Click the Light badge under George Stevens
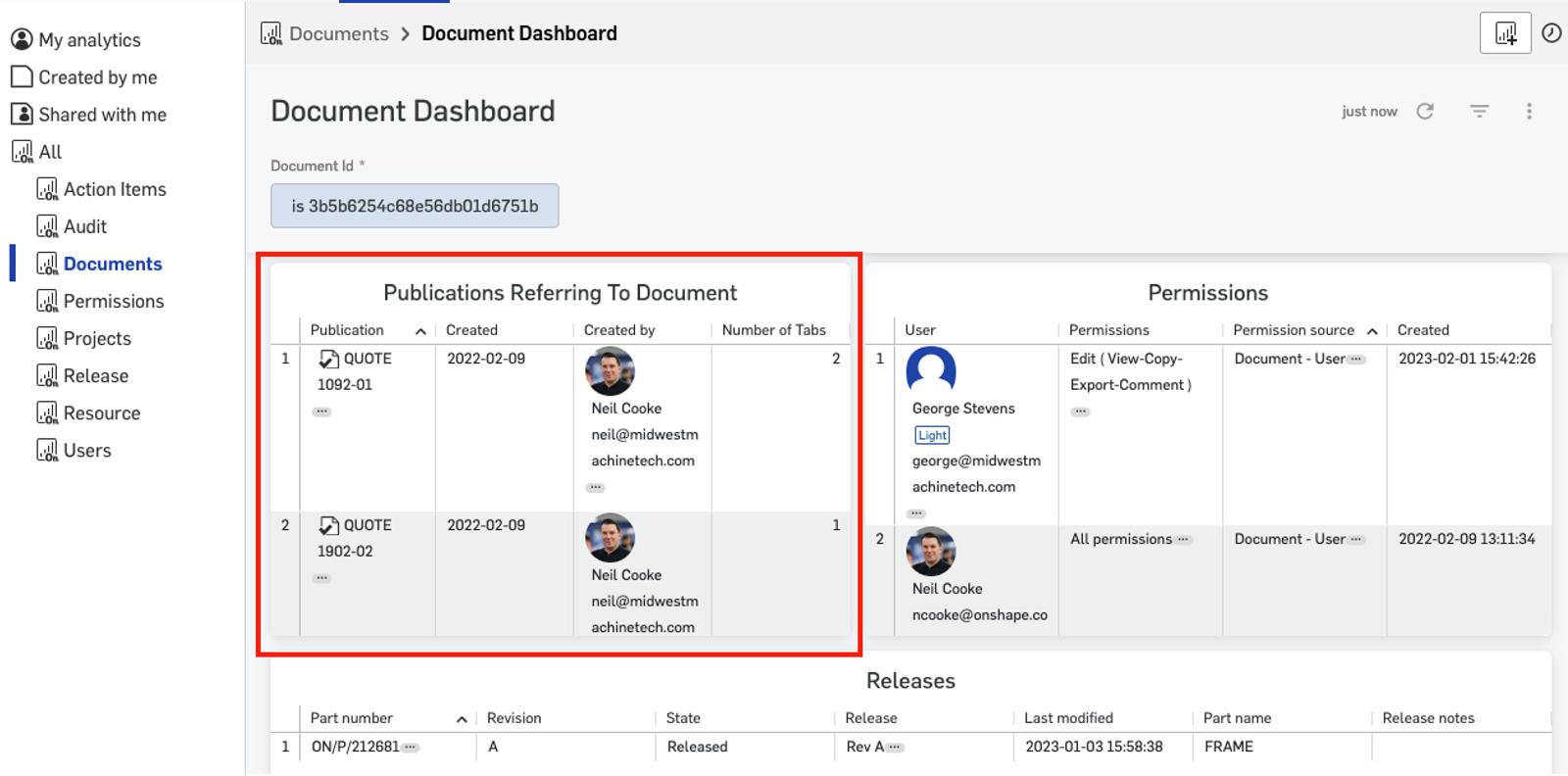The image size is (1568, 776). 932,435
